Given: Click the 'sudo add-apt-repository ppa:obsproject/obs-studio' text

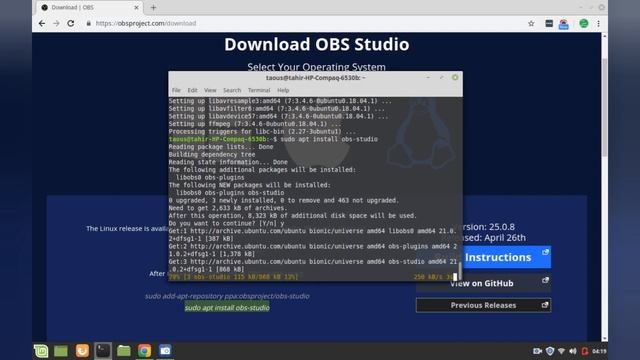Looking at the screenshot, I should (227, 296).
